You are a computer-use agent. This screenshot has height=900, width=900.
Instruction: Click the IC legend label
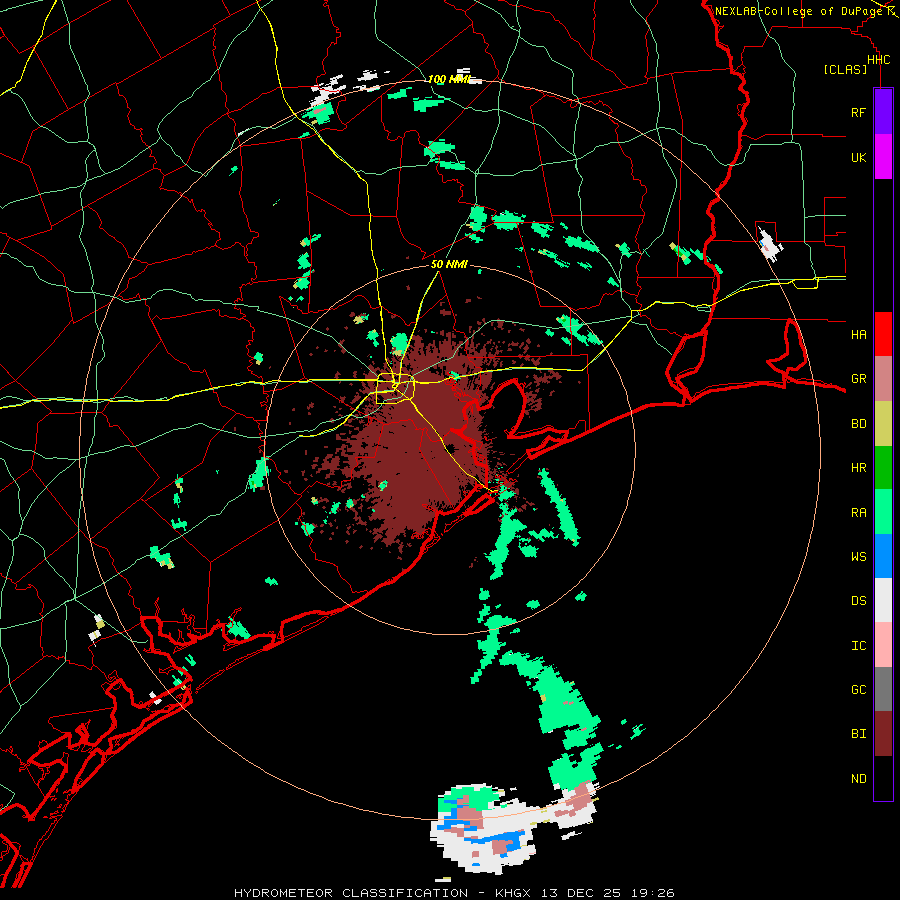[858, 646]
